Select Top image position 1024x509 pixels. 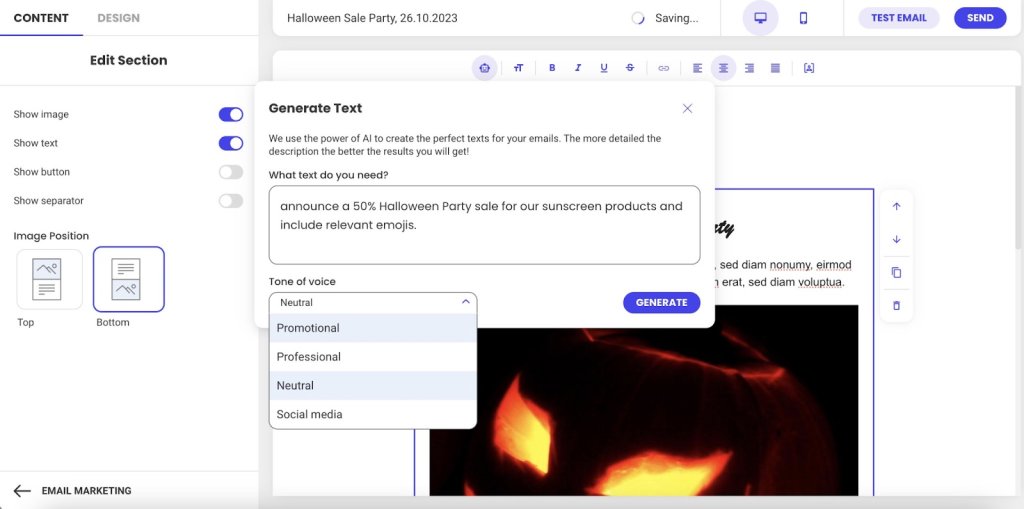point(50,279)
